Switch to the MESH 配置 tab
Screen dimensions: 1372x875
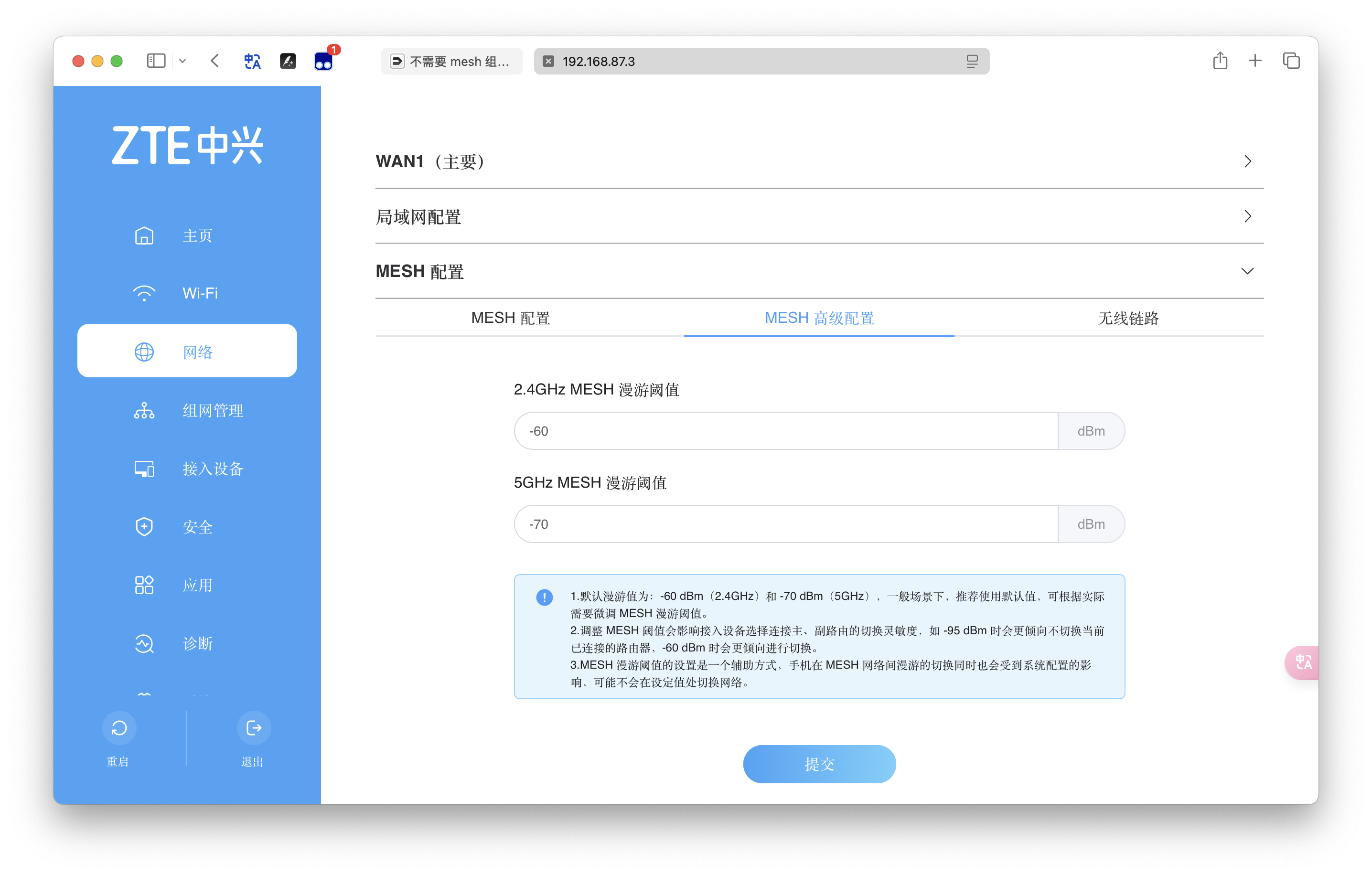[x=511, y=318]
